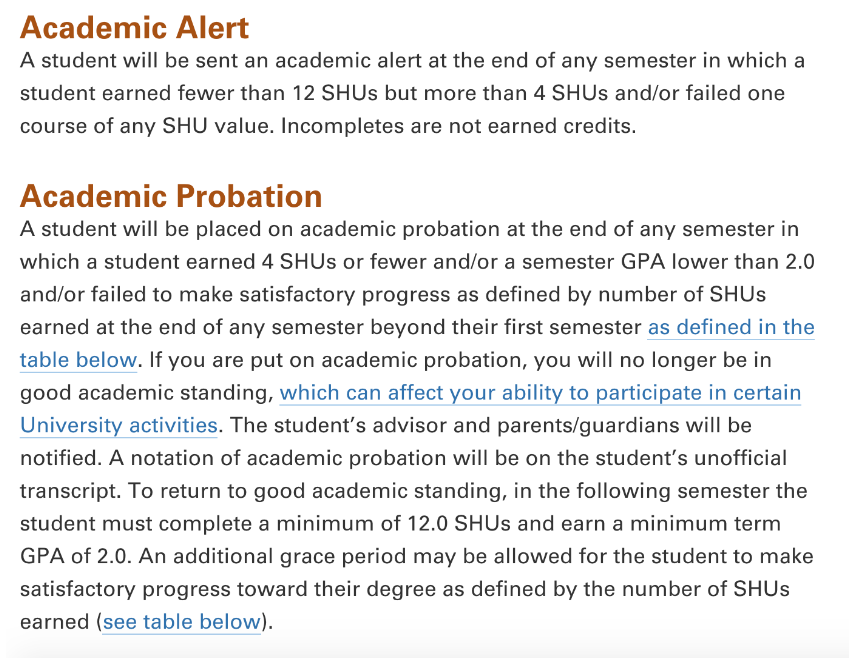865x658 pixels.
Task: Click the "table below" link before "If you are"
Action: (x=78, y=360)
